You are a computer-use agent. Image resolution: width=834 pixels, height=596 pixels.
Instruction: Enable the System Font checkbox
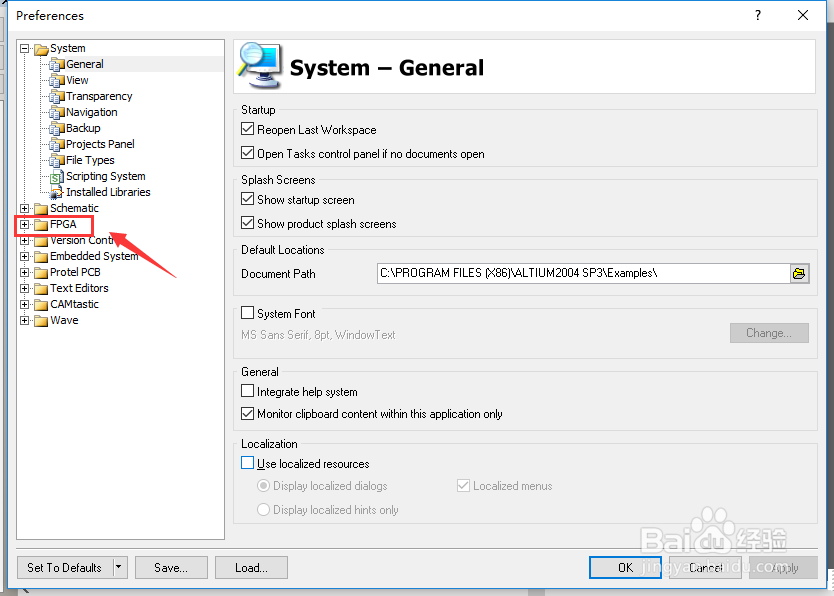[247, 313]
